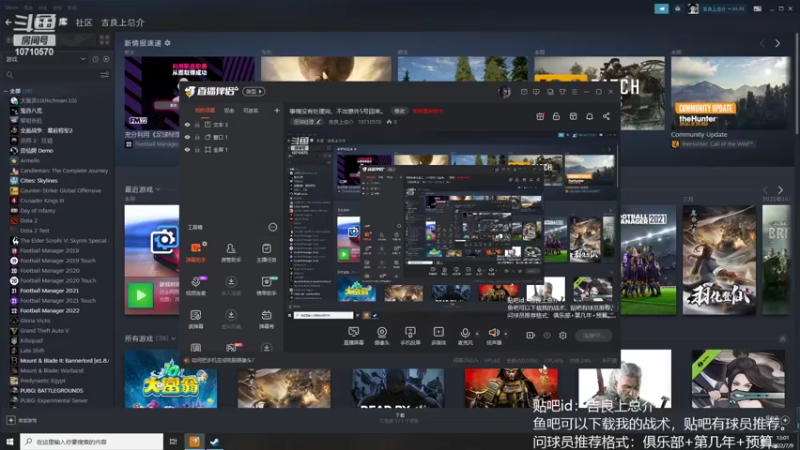Open the mail icon in streaming title bar

524,92
